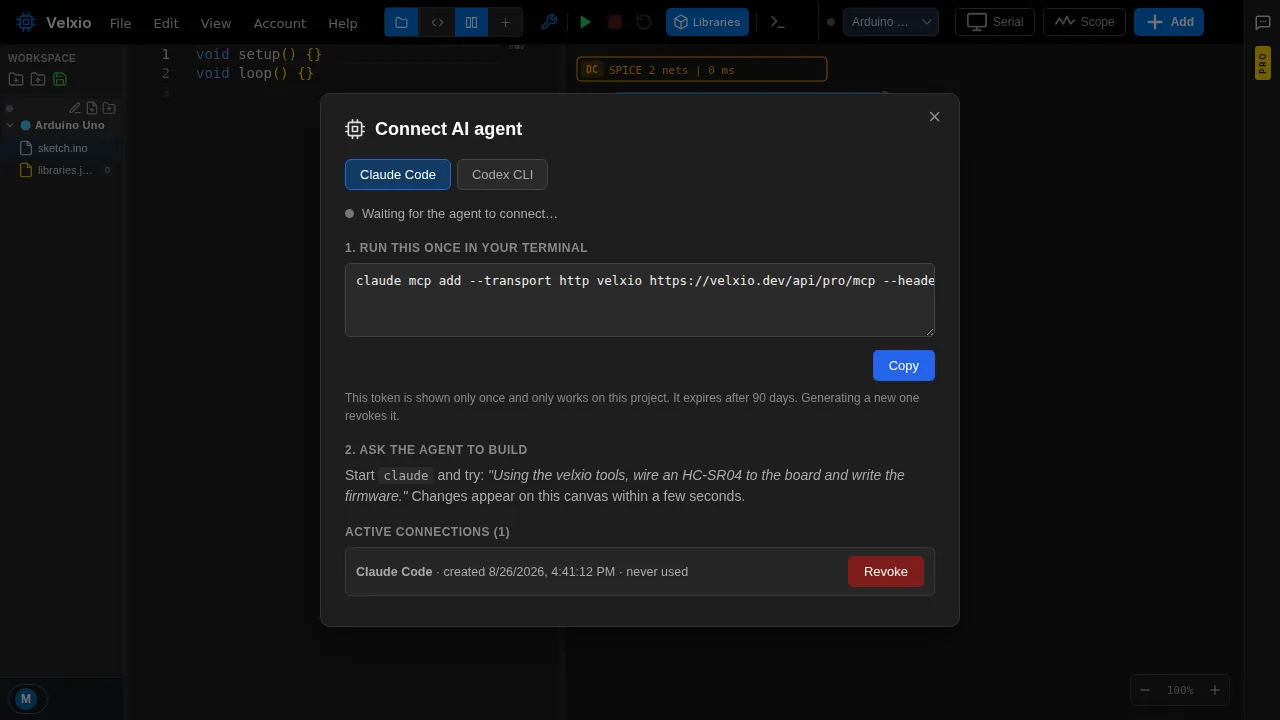Image resolution: width=1280 pixels, height=720 pixels.
Task: Open the Serial monitor
Action: click(995, 22)
